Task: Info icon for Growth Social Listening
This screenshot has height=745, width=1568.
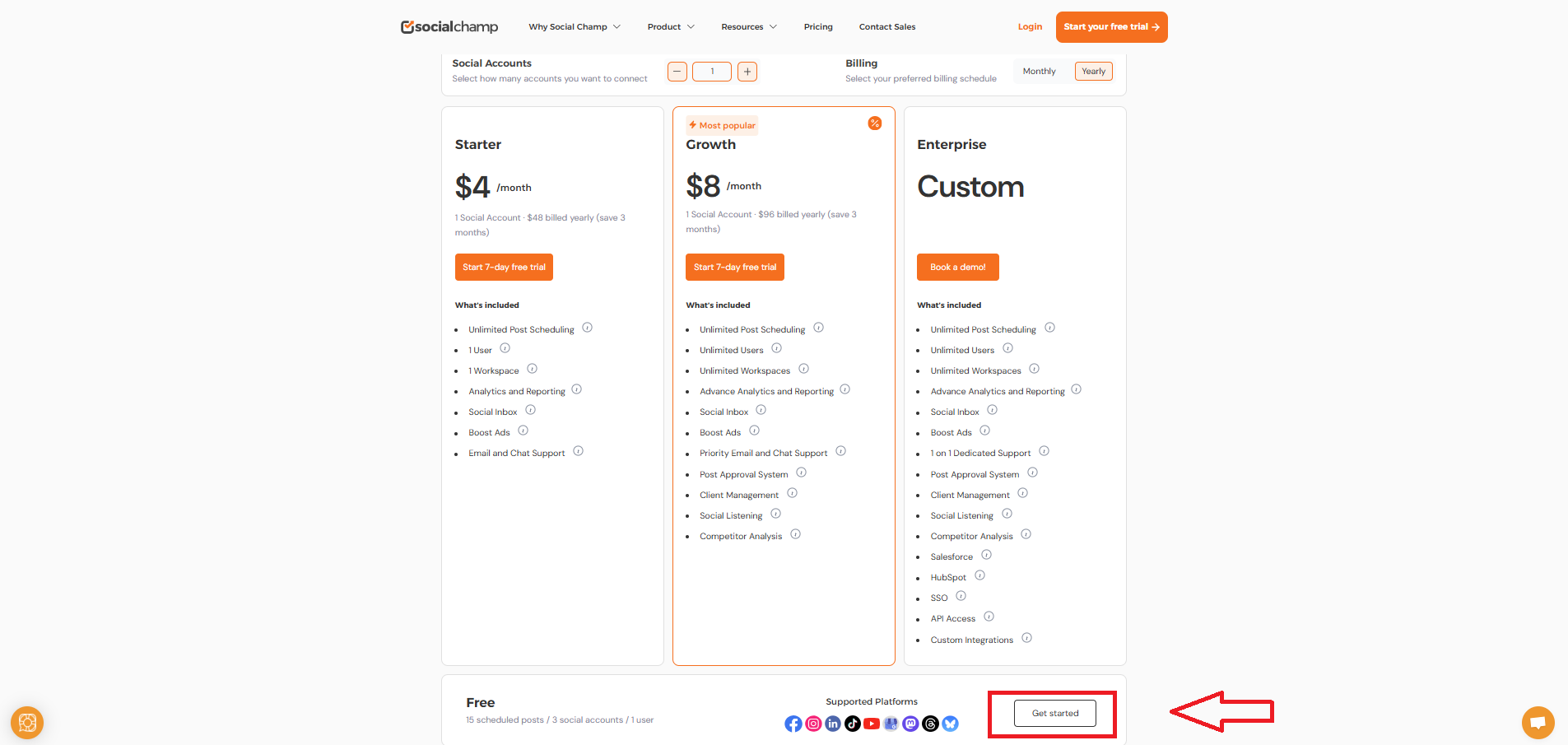Action: [x=776, y=514]
